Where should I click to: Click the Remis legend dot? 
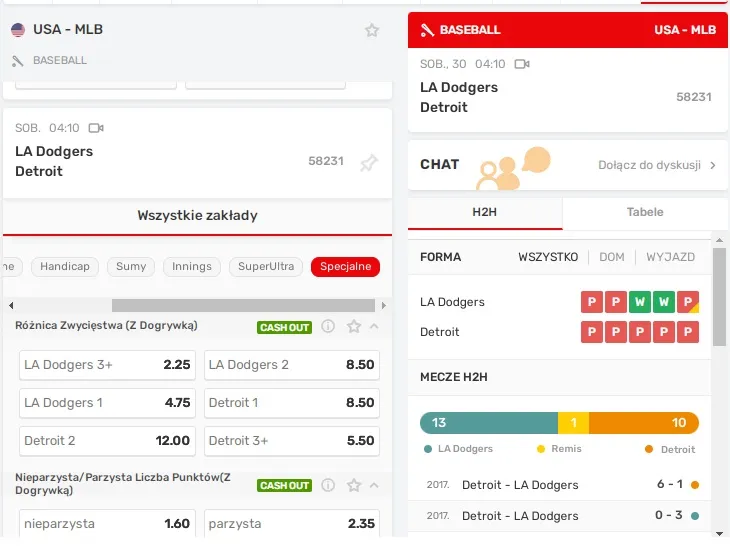tap(541, 449)
